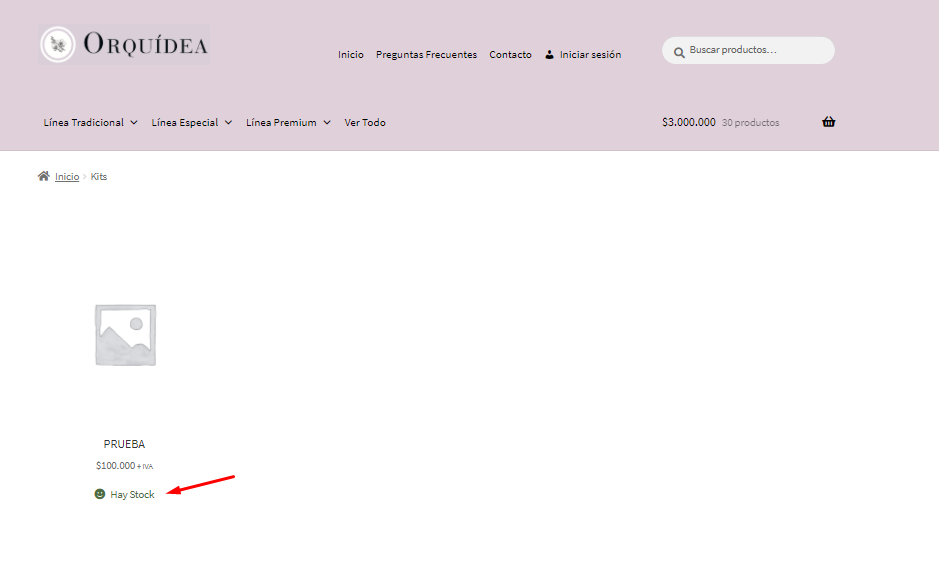Expand the Línea Especial dropdown menu
Viewport: 939px width, 581px height.
(191, 123)
